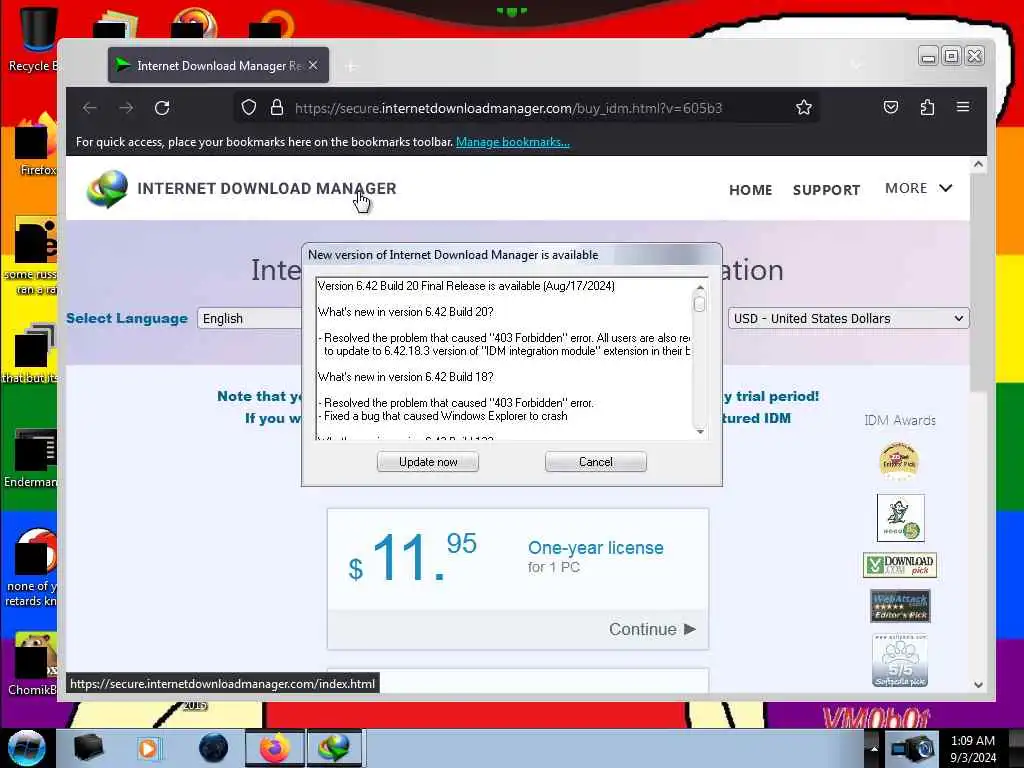1024x768 pixels.
Task: Click the browser back arrow
Action: click(x=90, y=108)
